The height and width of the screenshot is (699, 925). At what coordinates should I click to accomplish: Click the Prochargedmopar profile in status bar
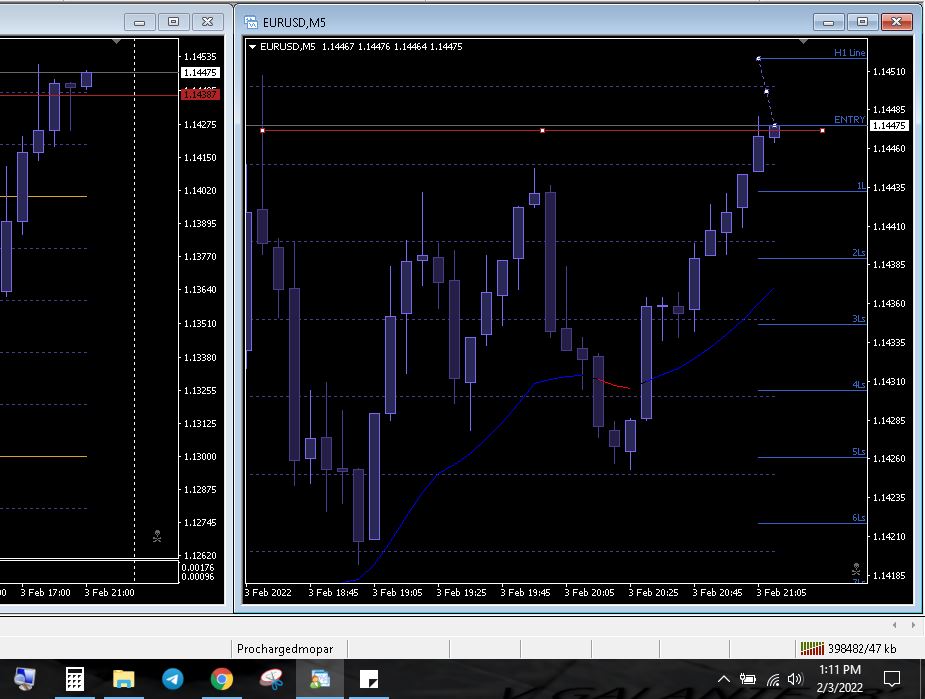pos(285,648)
